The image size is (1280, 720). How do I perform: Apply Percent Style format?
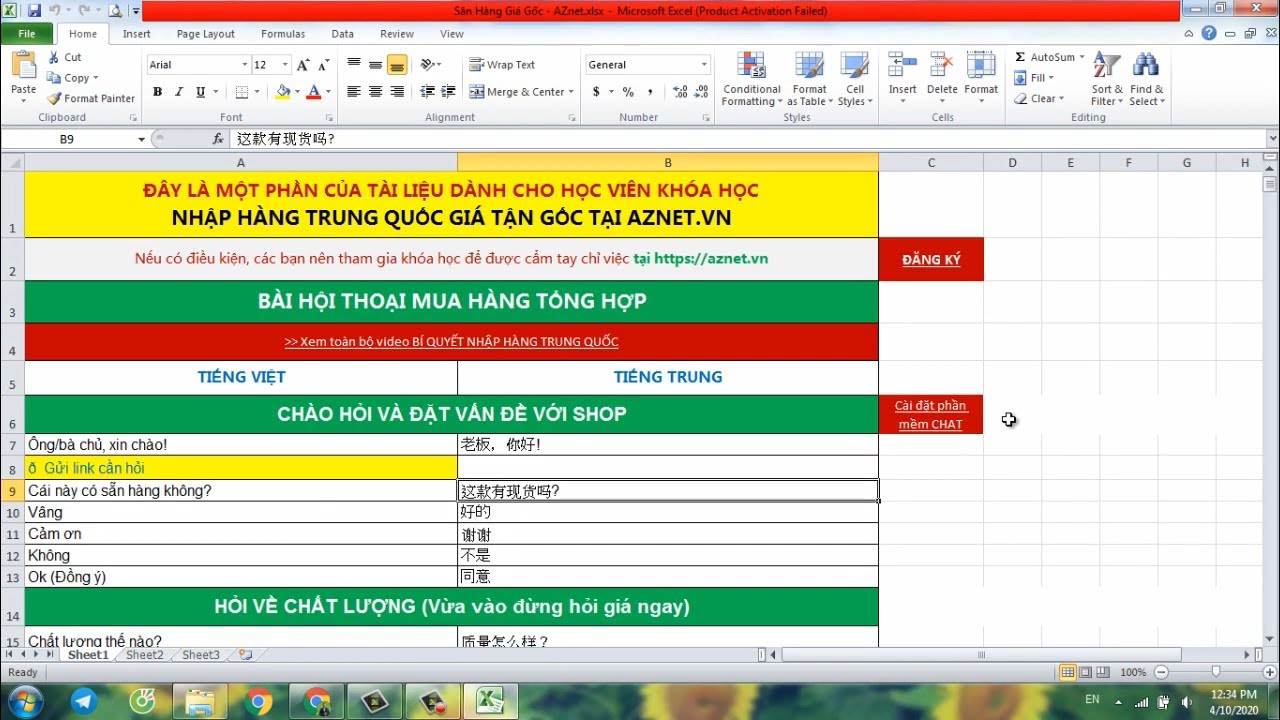coord(628,92)
